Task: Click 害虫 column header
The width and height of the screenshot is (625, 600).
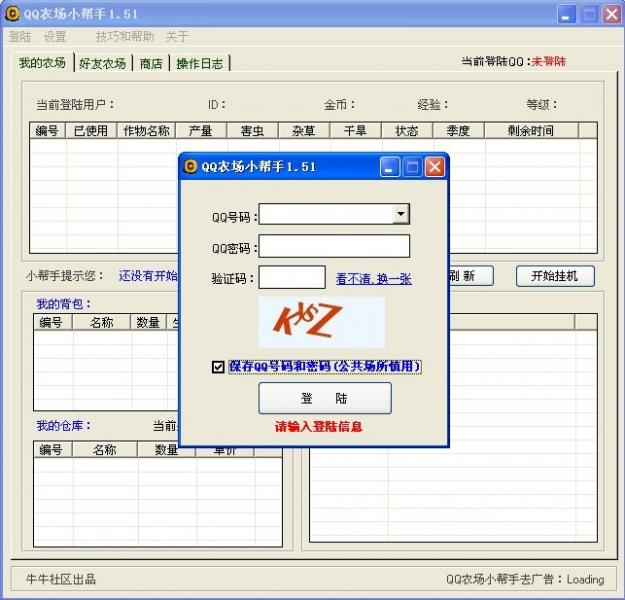Action: [252, 130]
